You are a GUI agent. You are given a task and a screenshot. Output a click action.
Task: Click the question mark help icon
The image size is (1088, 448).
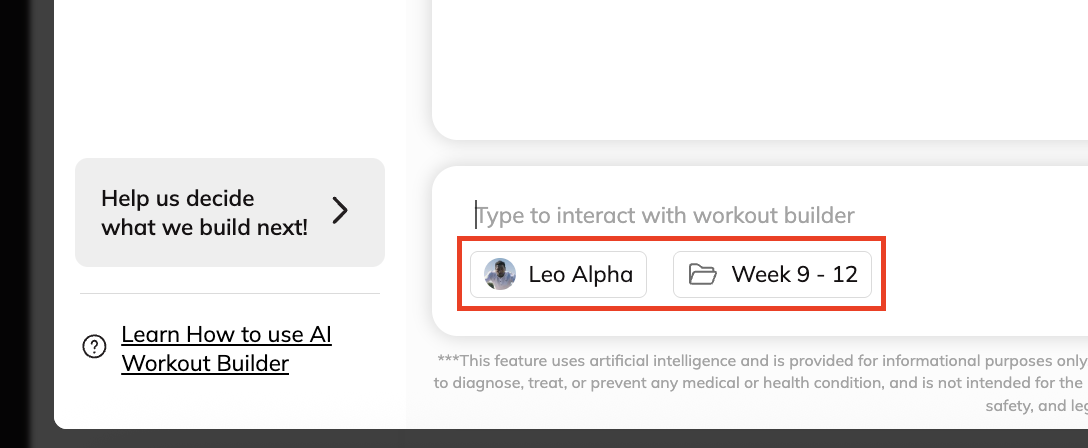click(94, 347)
